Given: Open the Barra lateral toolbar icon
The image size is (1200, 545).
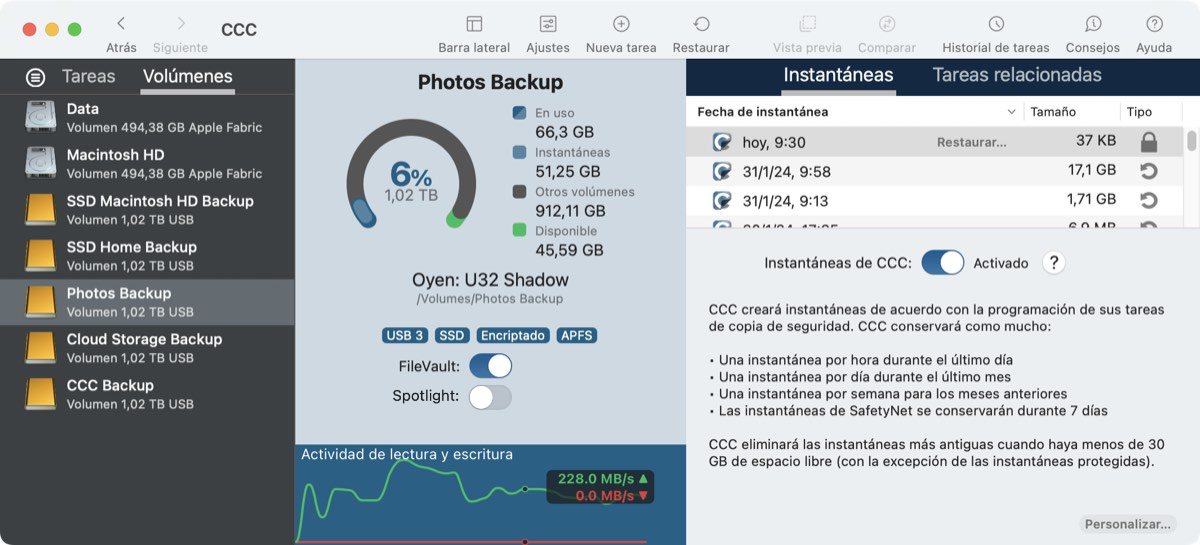Looking at the screenshot, I should point(474,24).
